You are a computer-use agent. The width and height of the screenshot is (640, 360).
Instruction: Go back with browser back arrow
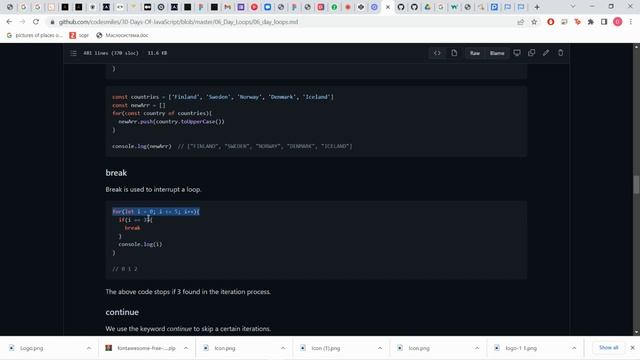[9, 22]
